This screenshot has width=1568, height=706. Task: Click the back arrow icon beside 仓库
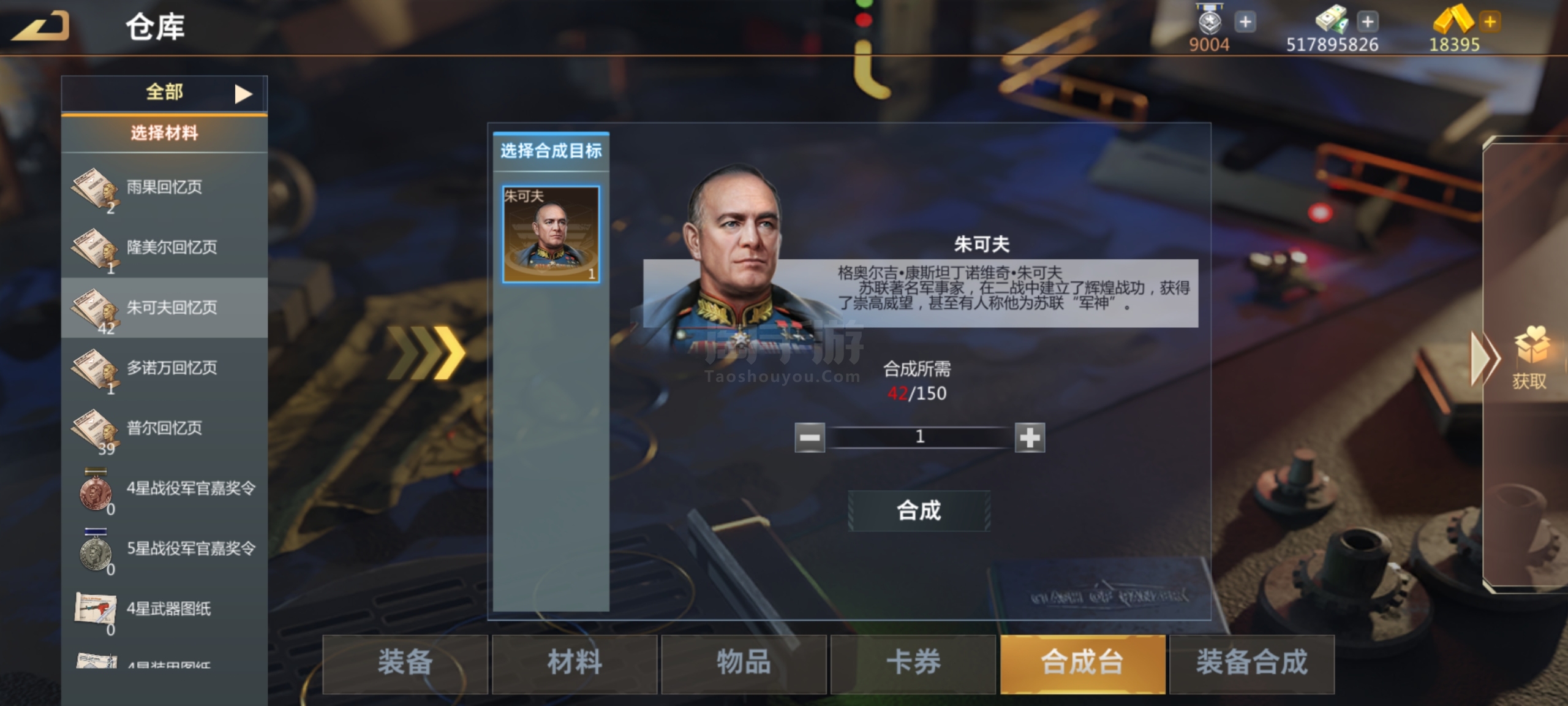[x=40, y=26]
